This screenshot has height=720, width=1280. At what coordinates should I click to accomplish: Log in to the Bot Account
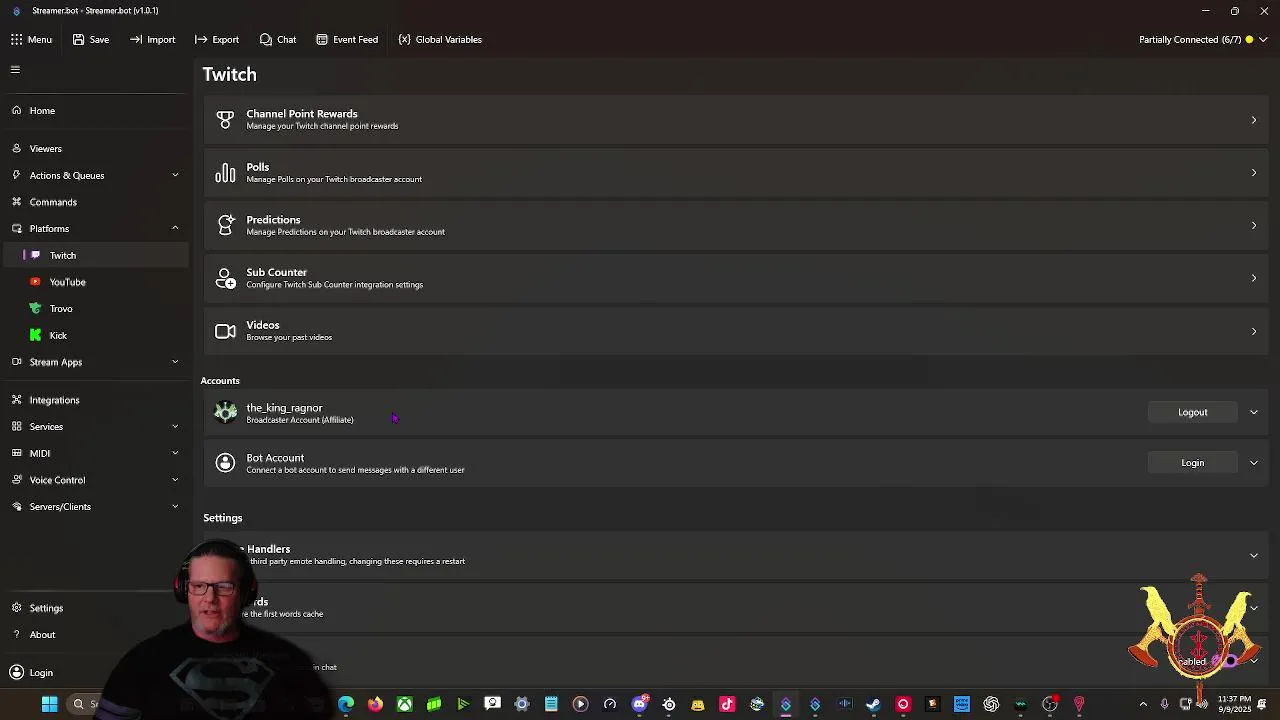pos(1192,463)
